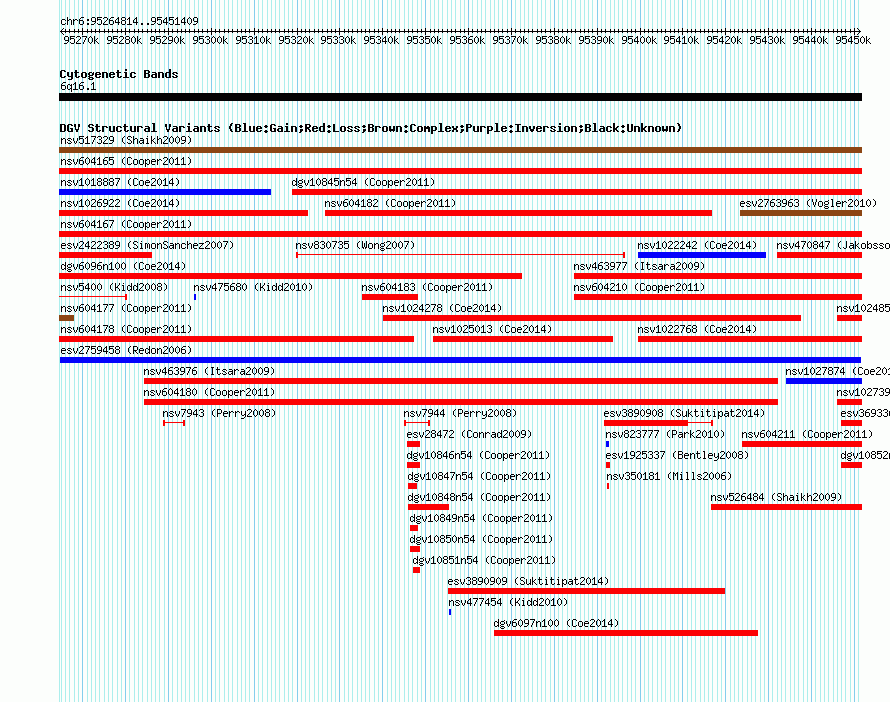Click nsv604210 (Cooper2011) label

coord(639,287)
